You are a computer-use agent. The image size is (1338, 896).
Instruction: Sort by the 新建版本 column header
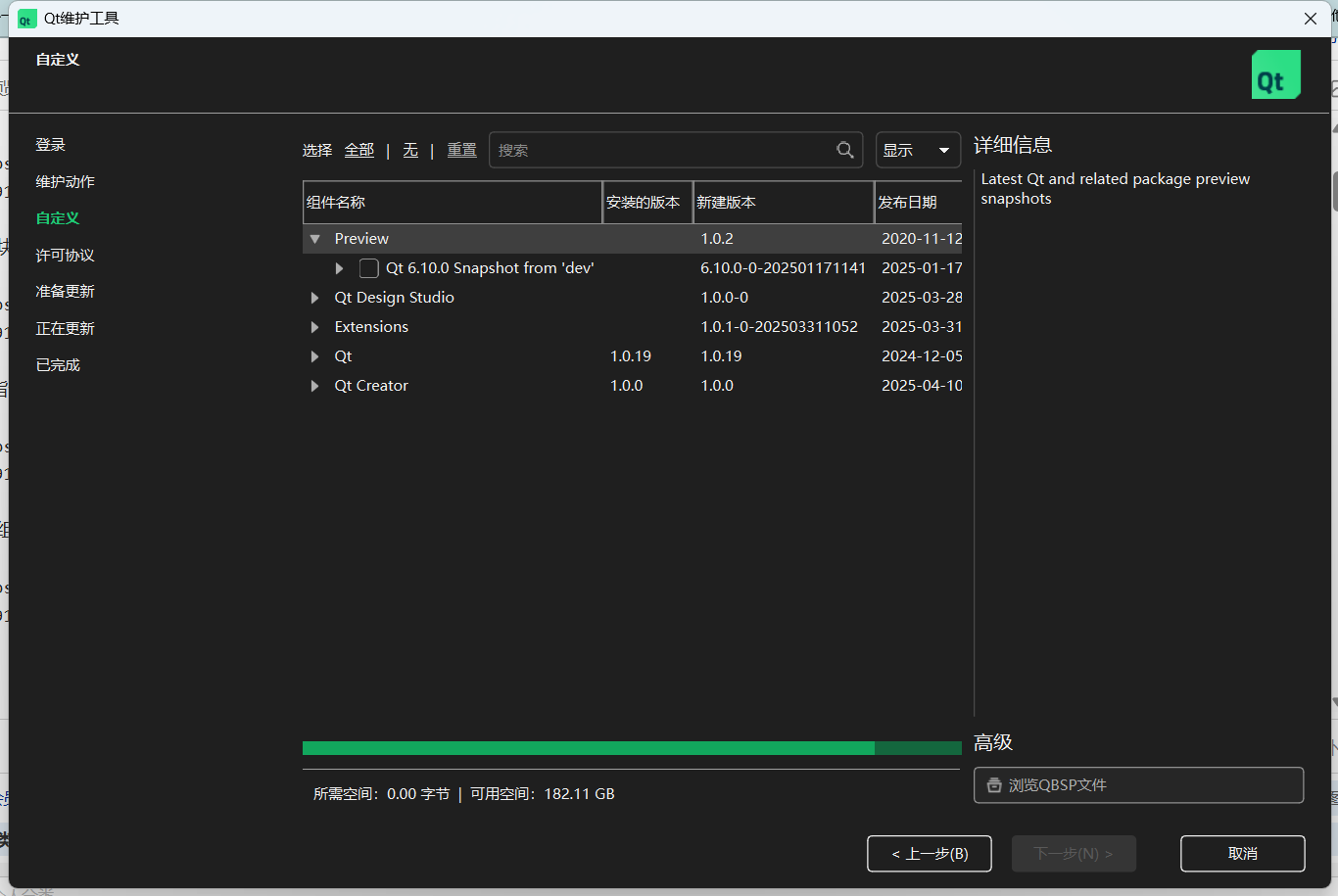pyautogui.click(x=784, y=203)
